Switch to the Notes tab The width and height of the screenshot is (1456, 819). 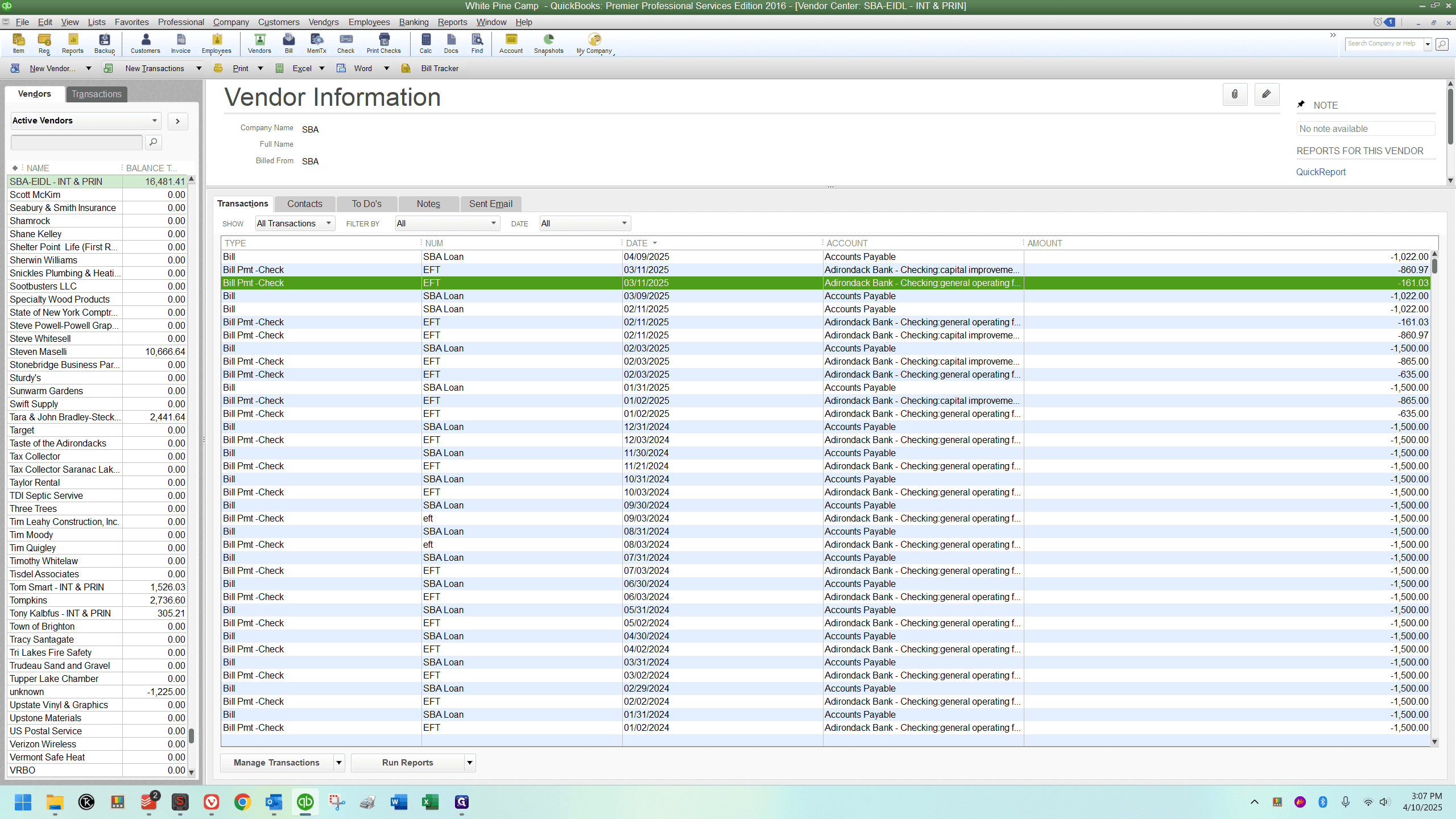point(428,204)
